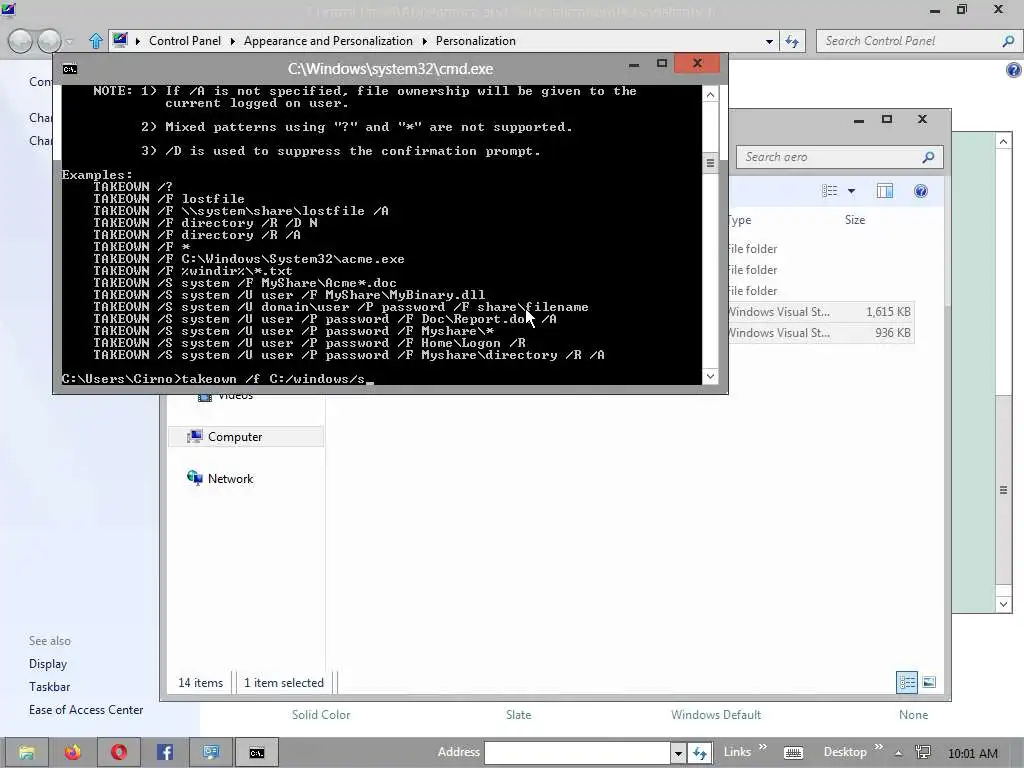Show hidden tray icons arrow
Viewport: 1024px width, 768px height.
coord(899,753)
